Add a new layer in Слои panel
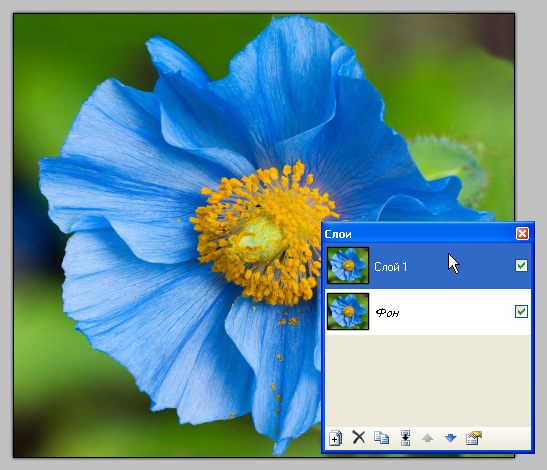547x470 pixels. point(335,438)
